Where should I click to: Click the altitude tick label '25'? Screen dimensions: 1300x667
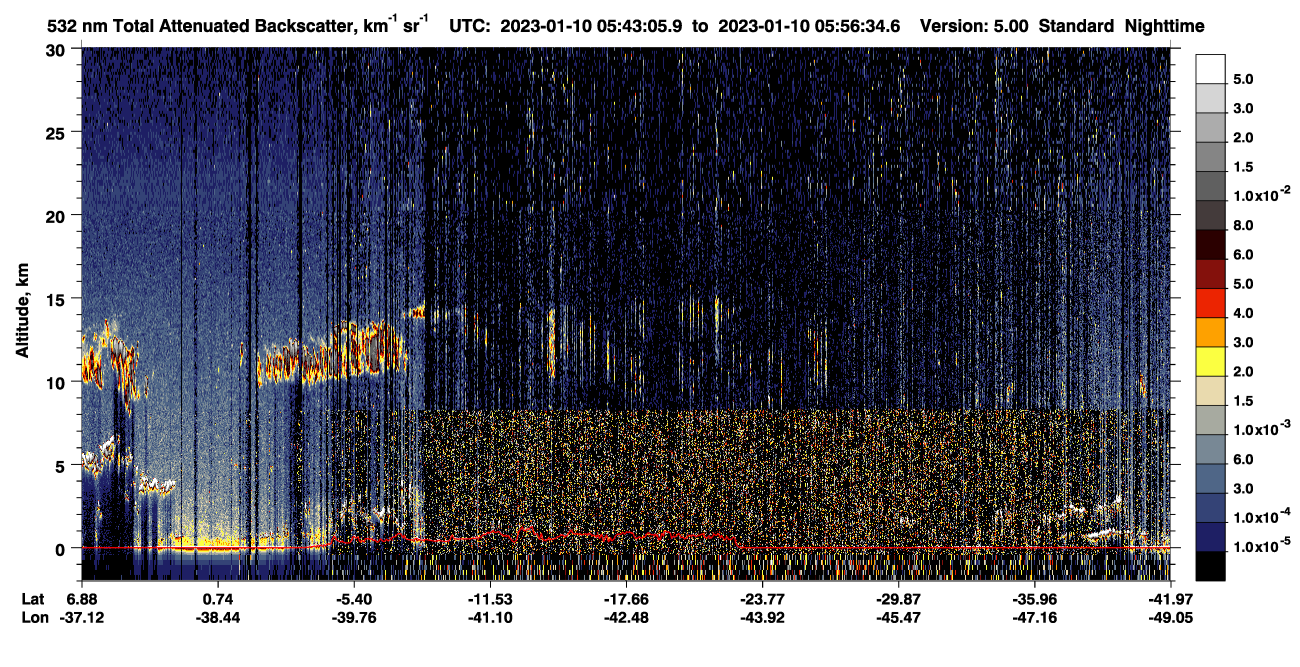click(58, 133)
